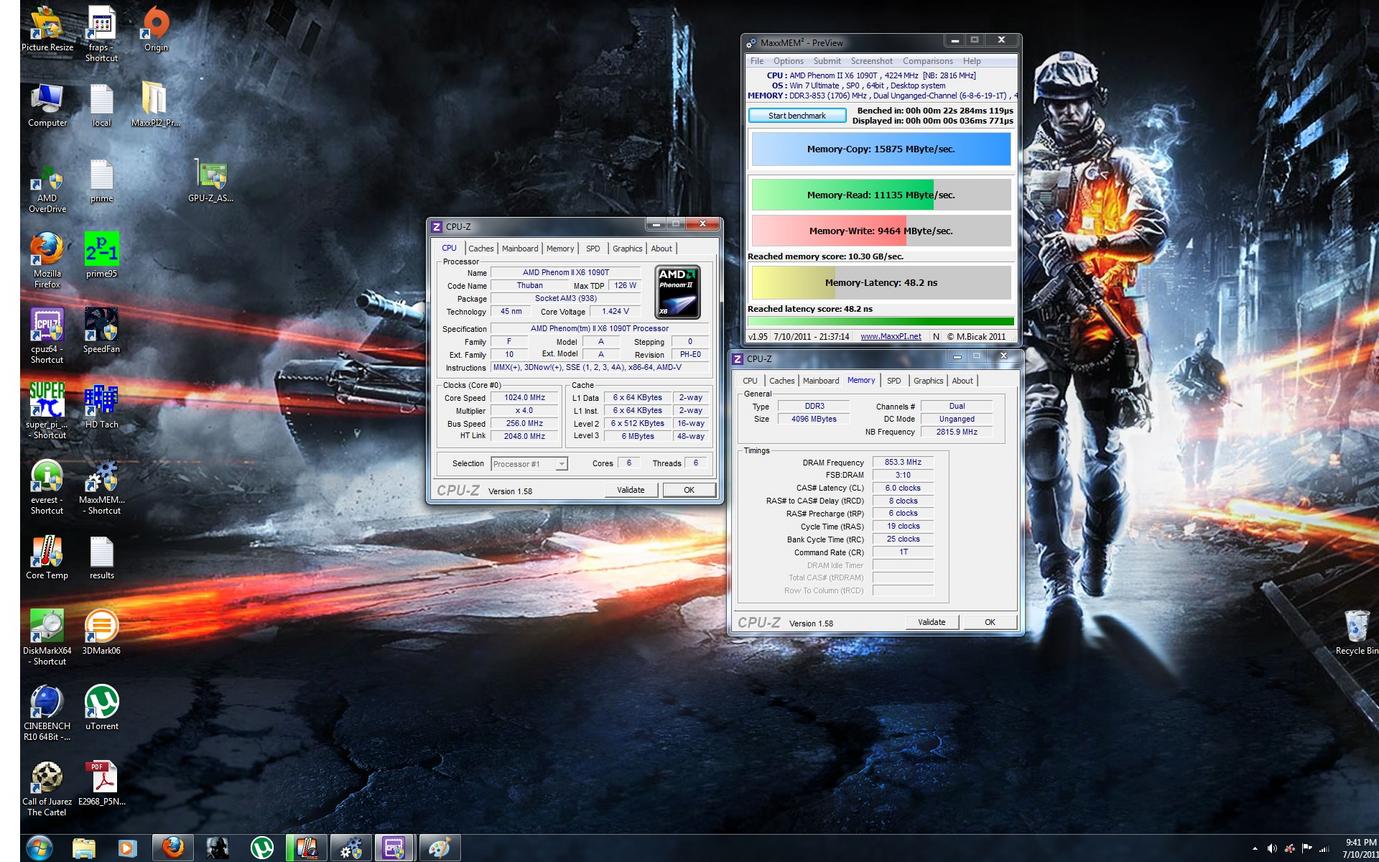The width and height of the screenshot is (1379, 862).
Task: Open the fraps shortcut on the desktop
Action: tap(101, 34)
